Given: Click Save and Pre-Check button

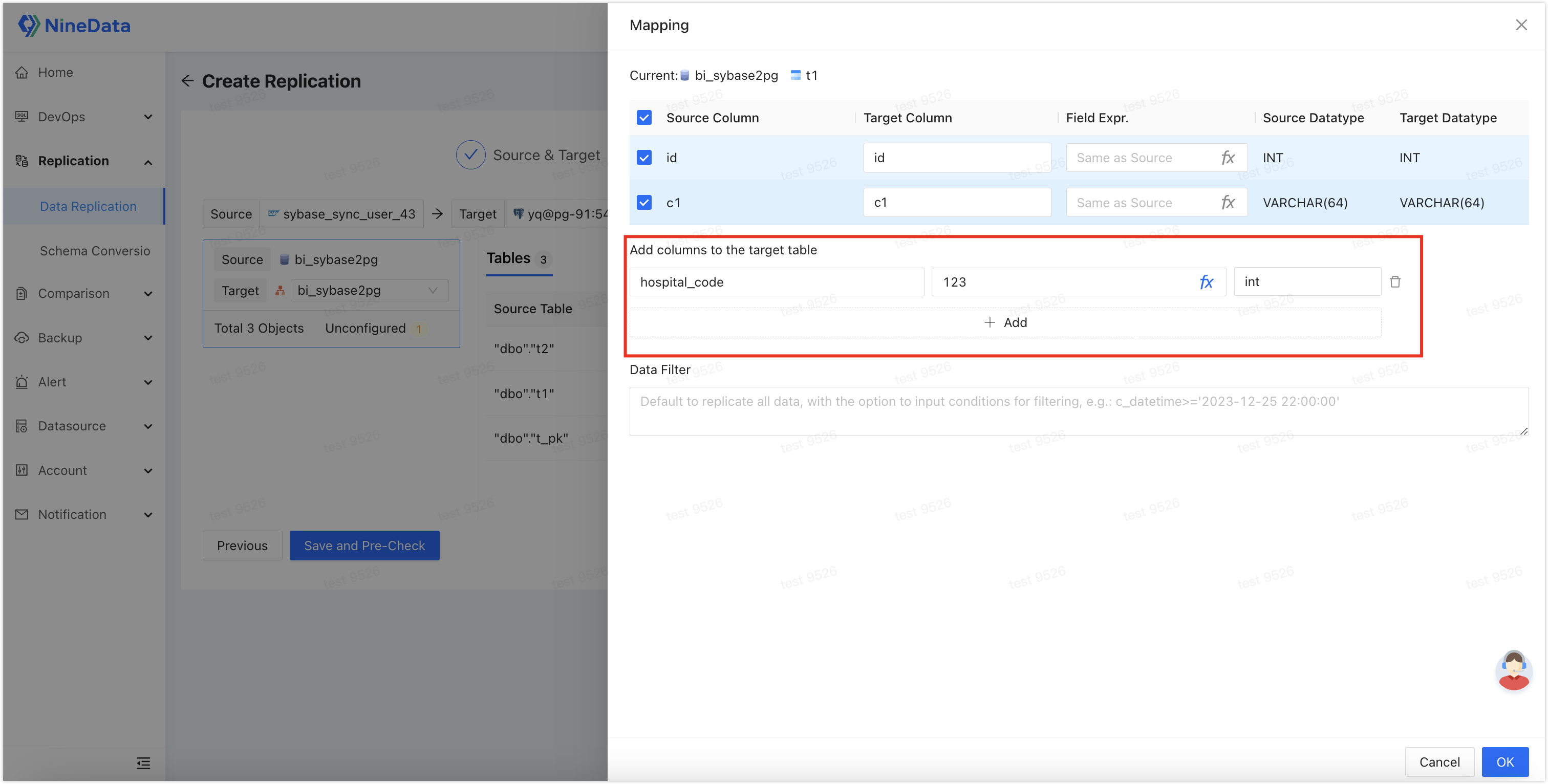Looking at the screenshot, I should tap(364, 545).
